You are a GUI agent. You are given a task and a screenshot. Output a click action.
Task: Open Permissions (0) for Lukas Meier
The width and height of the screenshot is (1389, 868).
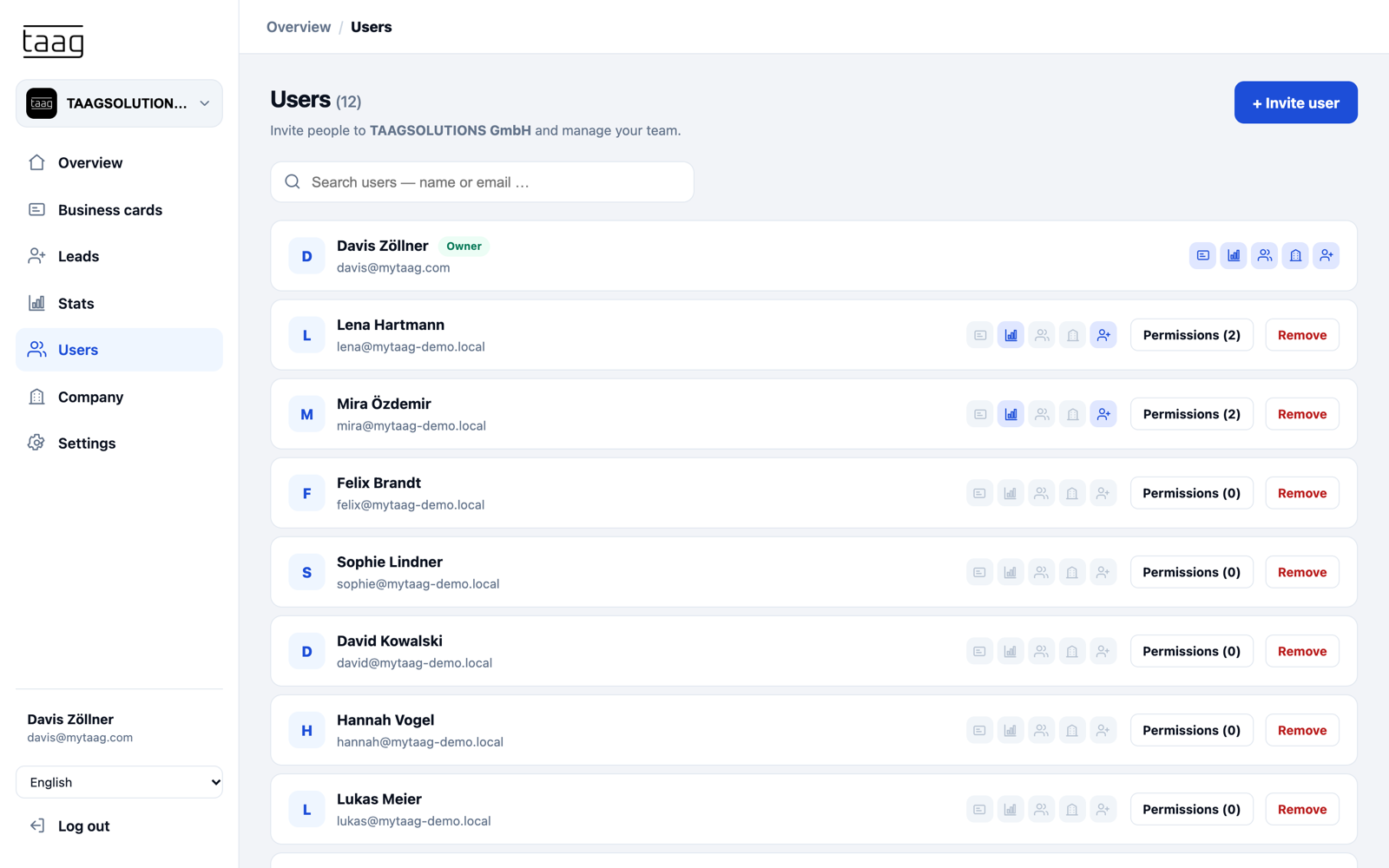pyautogui.click(x=1192, y=809)
